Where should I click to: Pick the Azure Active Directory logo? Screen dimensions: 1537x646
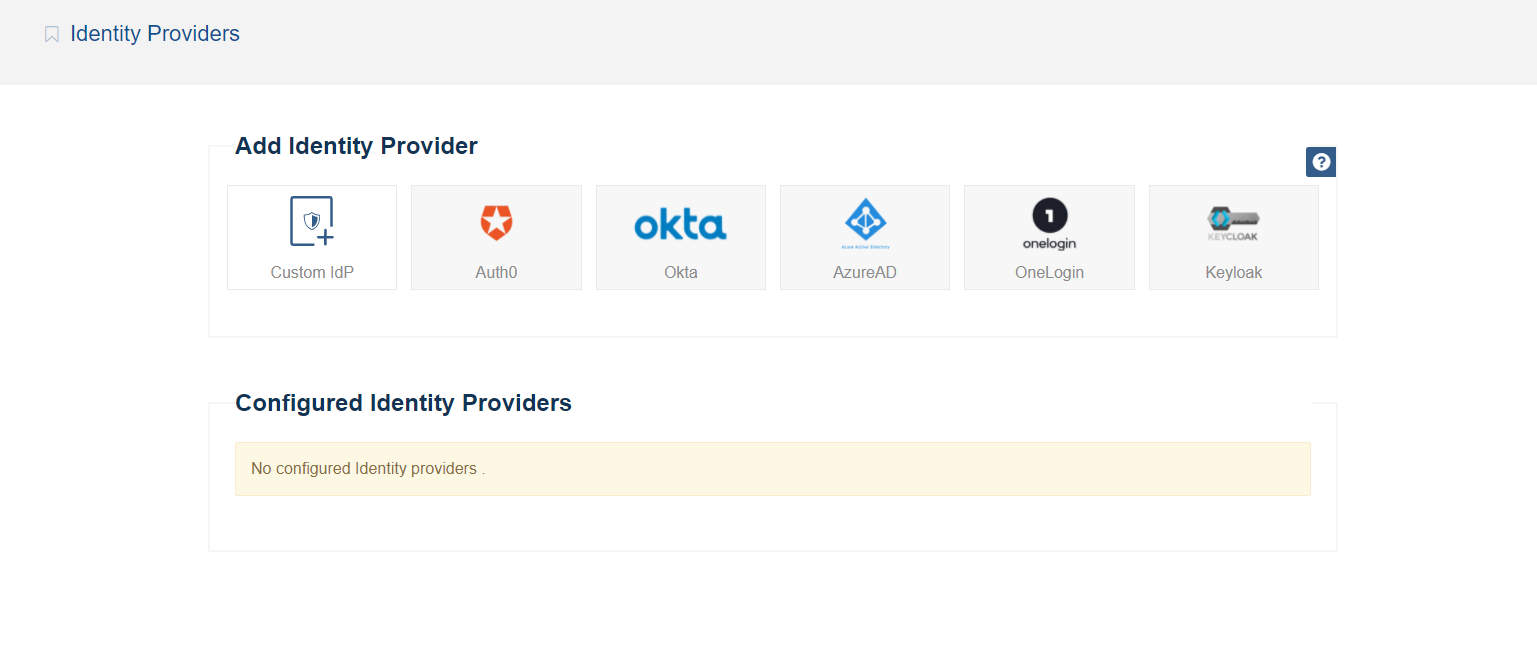(x=865, y=222)
